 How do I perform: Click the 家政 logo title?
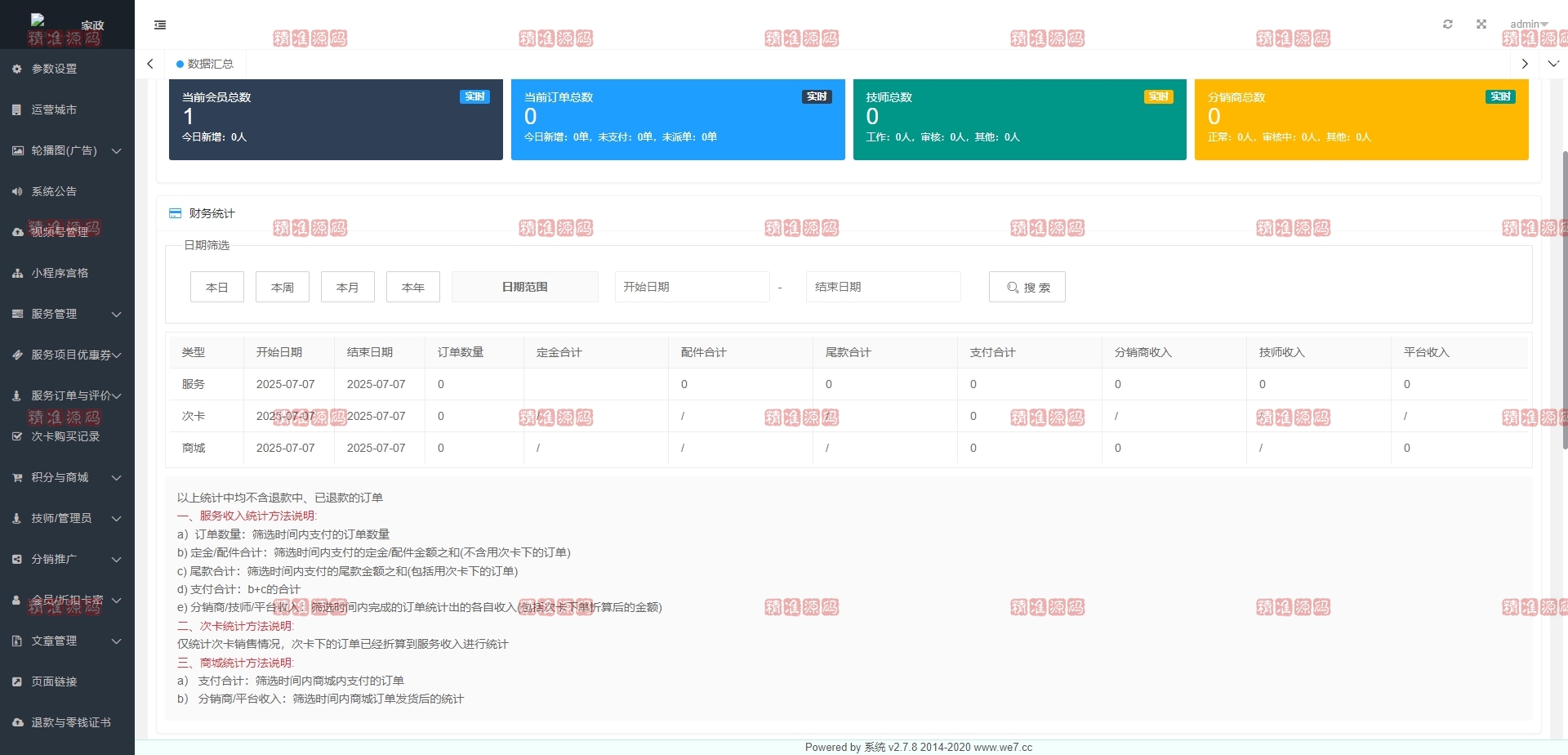coord(92,25)
